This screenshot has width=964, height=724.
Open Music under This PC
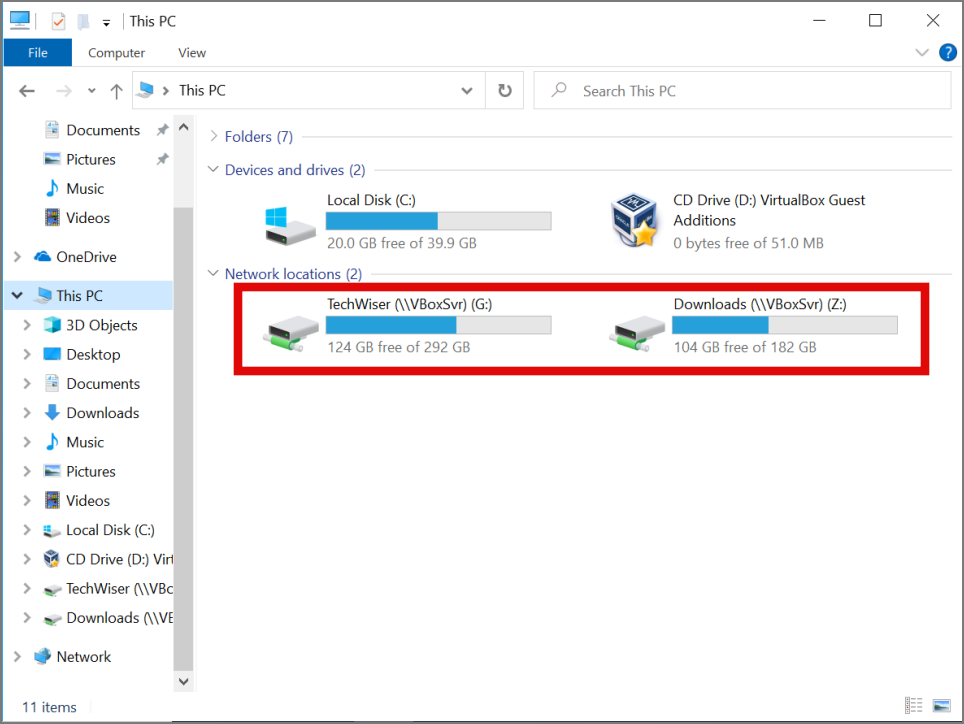click(x=75, y=443)
